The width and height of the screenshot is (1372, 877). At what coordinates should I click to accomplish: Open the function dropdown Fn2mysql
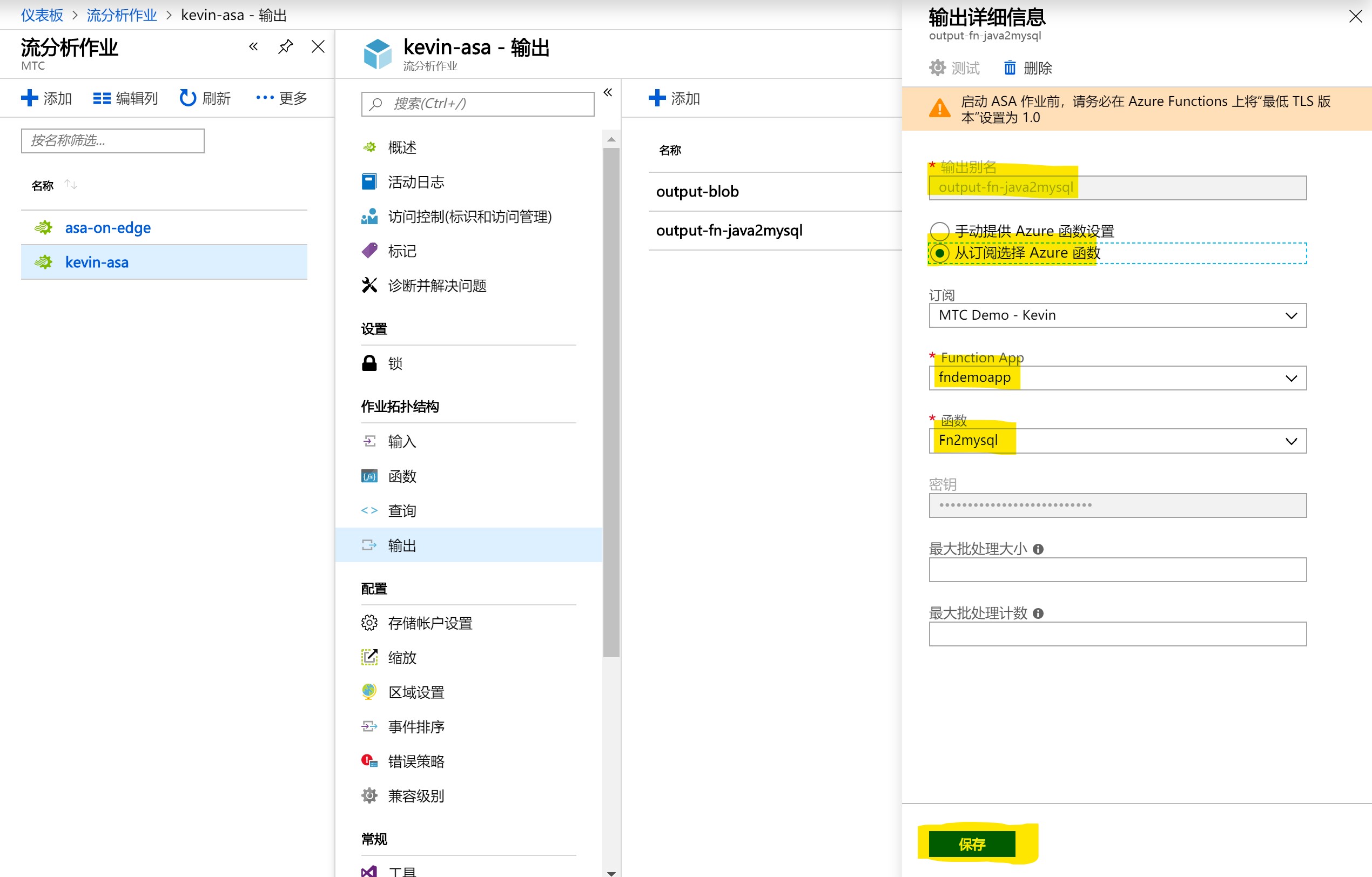pos(1117,441)
